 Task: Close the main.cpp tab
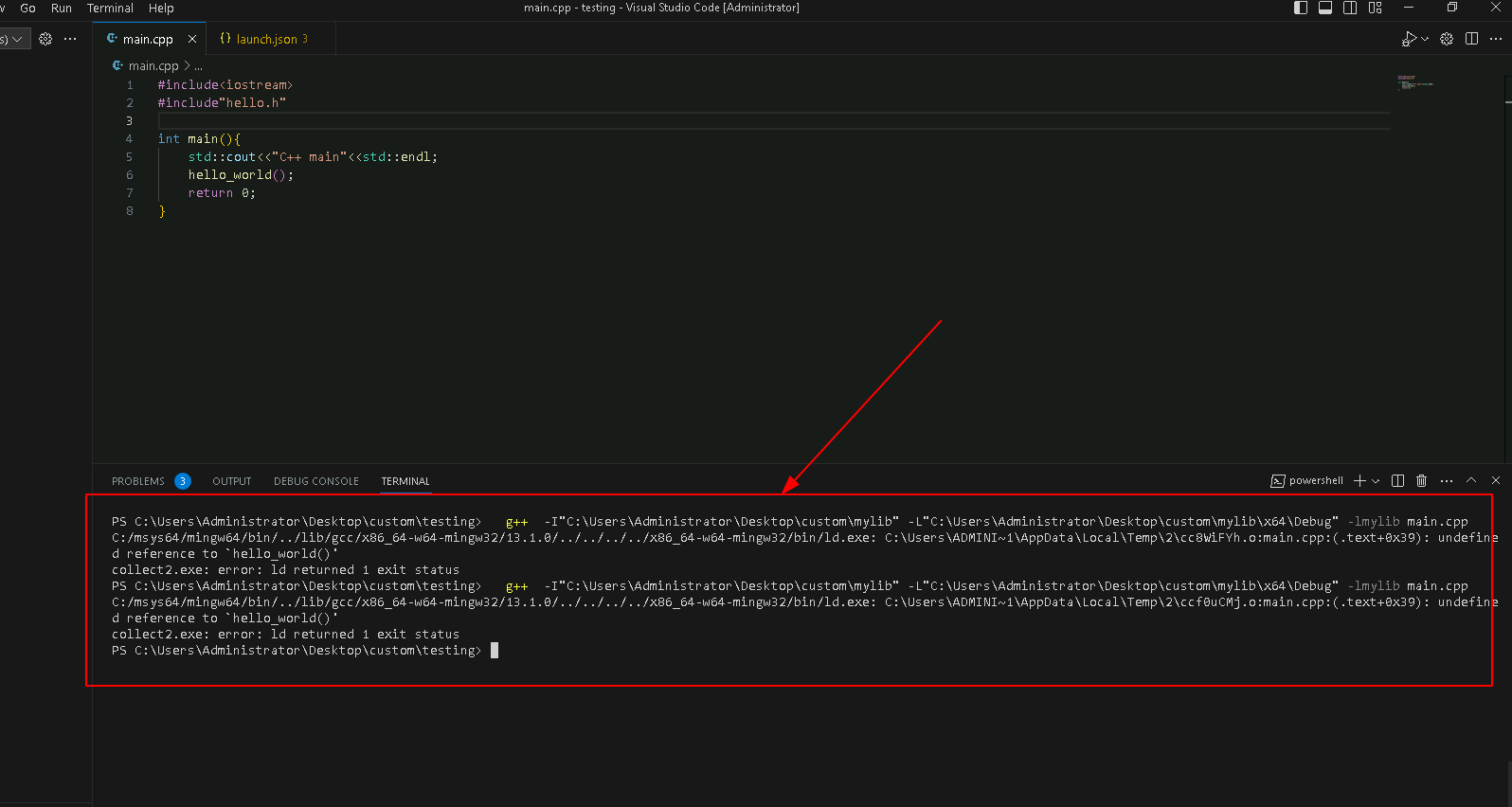(192, 39)
